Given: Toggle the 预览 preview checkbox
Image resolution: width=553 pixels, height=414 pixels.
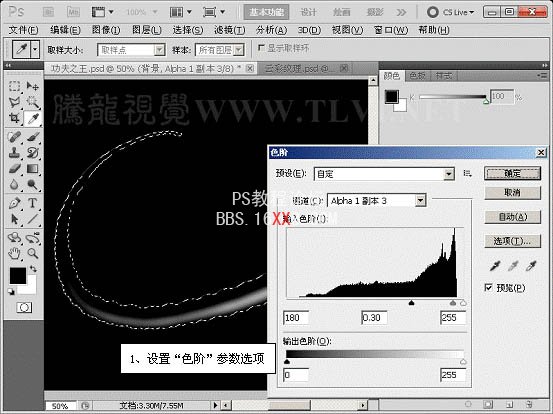Looking at the screenshot, I should (488, 288).
